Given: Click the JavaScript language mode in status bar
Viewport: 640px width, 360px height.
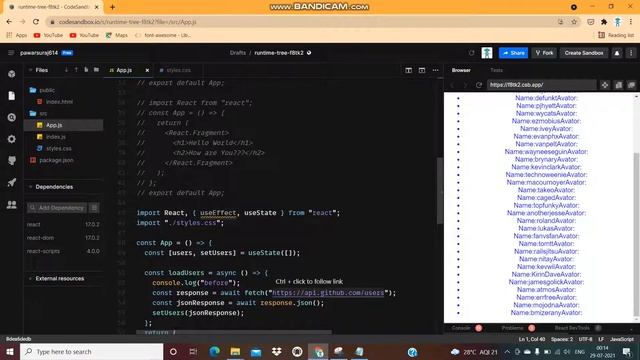Looking at the screenshot, I should [622, 339].
